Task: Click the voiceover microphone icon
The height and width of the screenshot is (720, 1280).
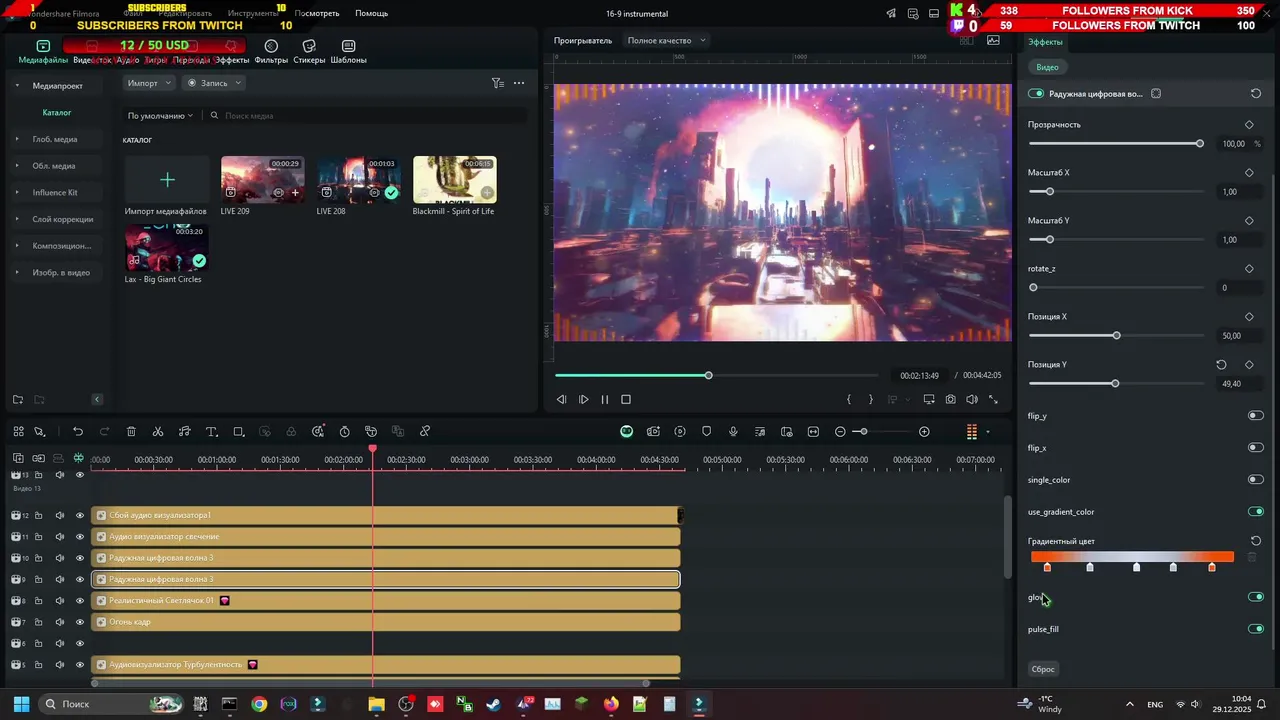Action: click(x=733, y=432)
